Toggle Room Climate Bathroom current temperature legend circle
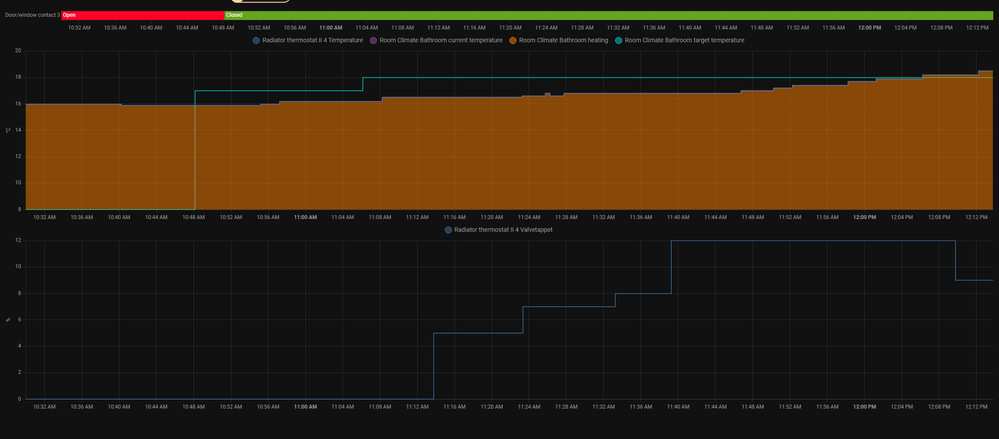Image resolution: width=999 pixels, height=439 pixels. pyautogui.click(x=374, y=40)
